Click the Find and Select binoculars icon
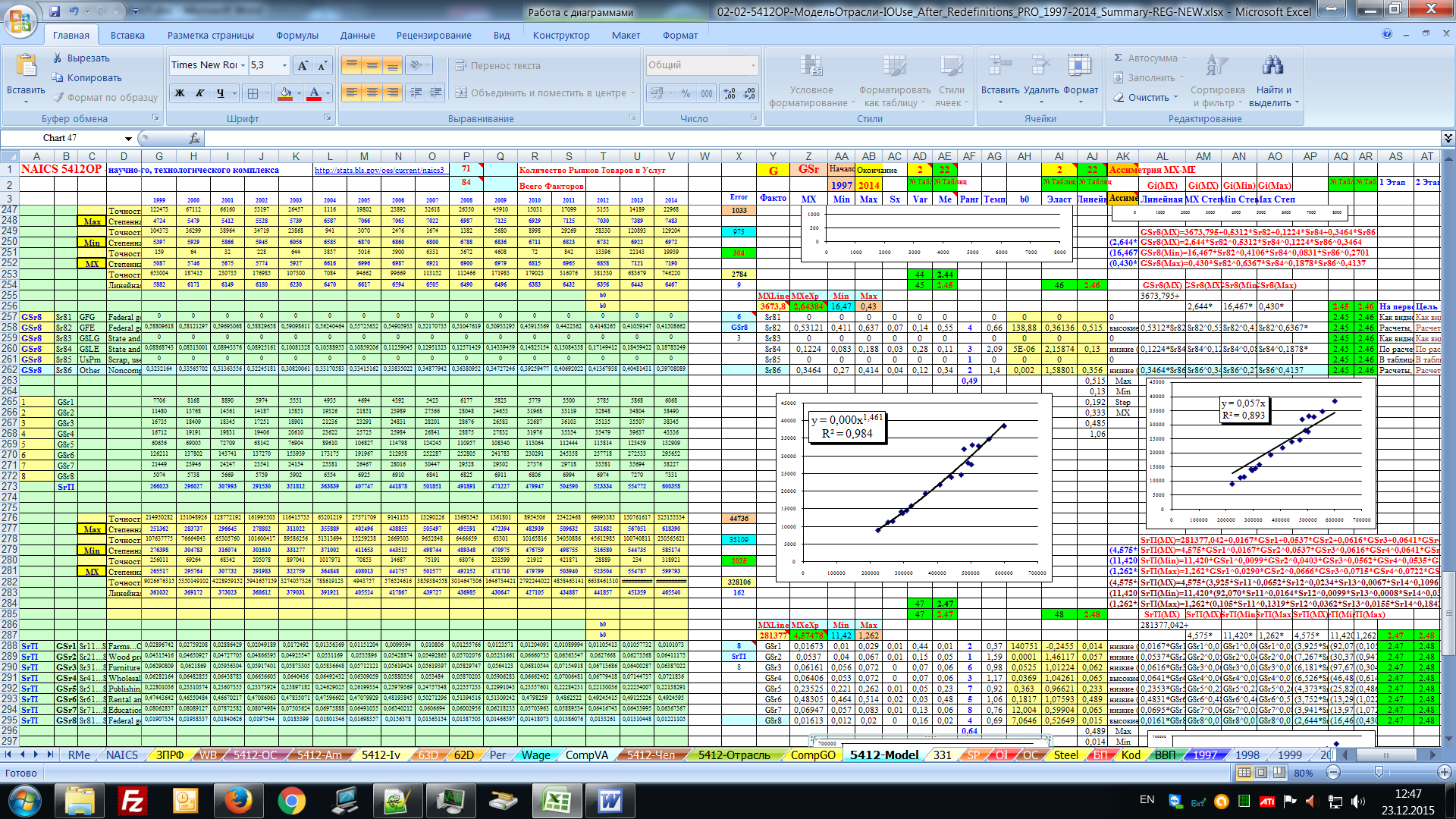This screenshot has height=819, width=1456. (x=1273, y=67)
